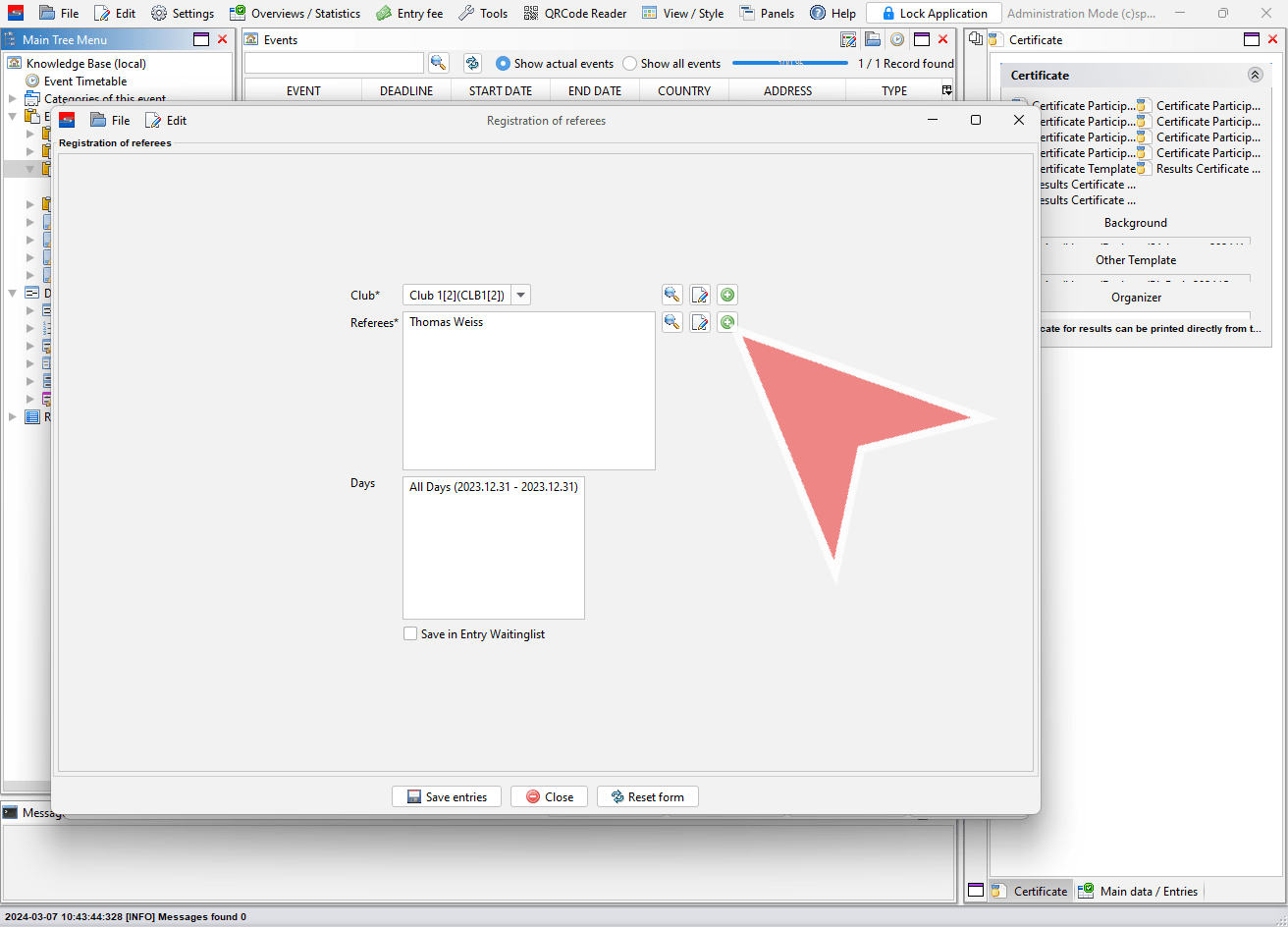Click the Events search magnifier icon
The width and height of the screenshot is (1288, 928).
pos(439,63)
